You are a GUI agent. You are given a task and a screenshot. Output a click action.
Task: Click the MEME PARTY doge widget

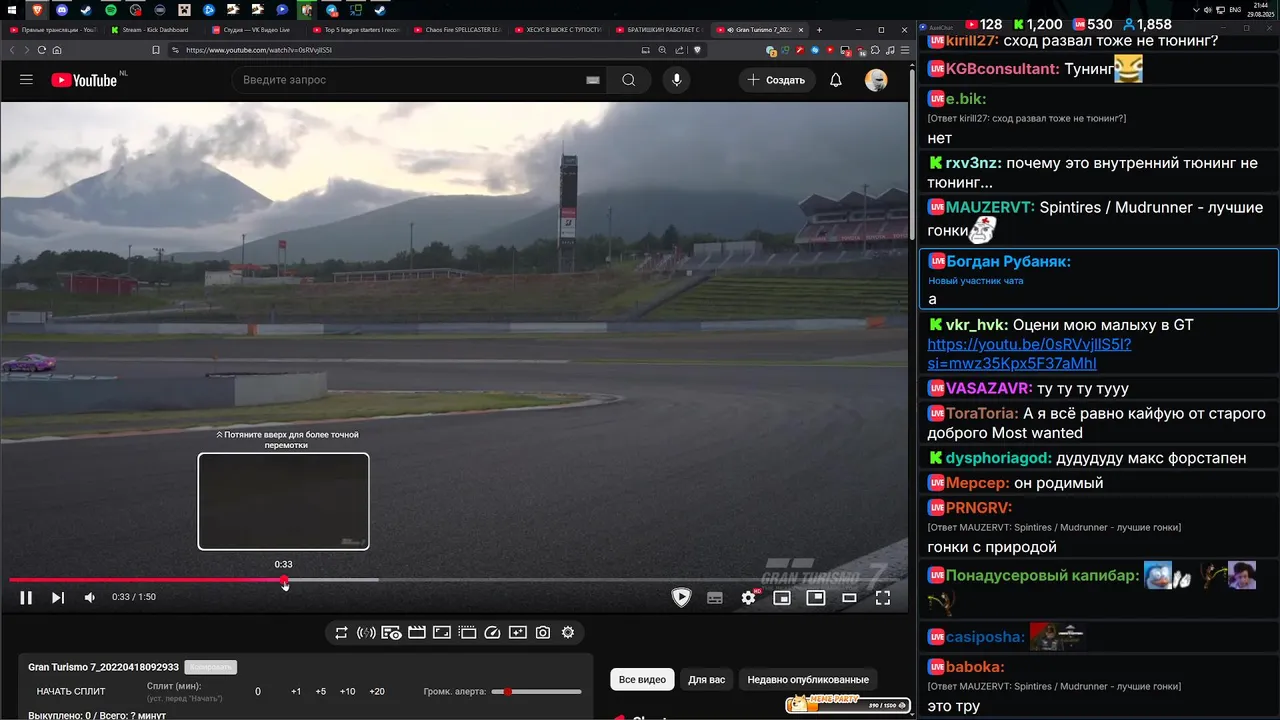point(848,705)
